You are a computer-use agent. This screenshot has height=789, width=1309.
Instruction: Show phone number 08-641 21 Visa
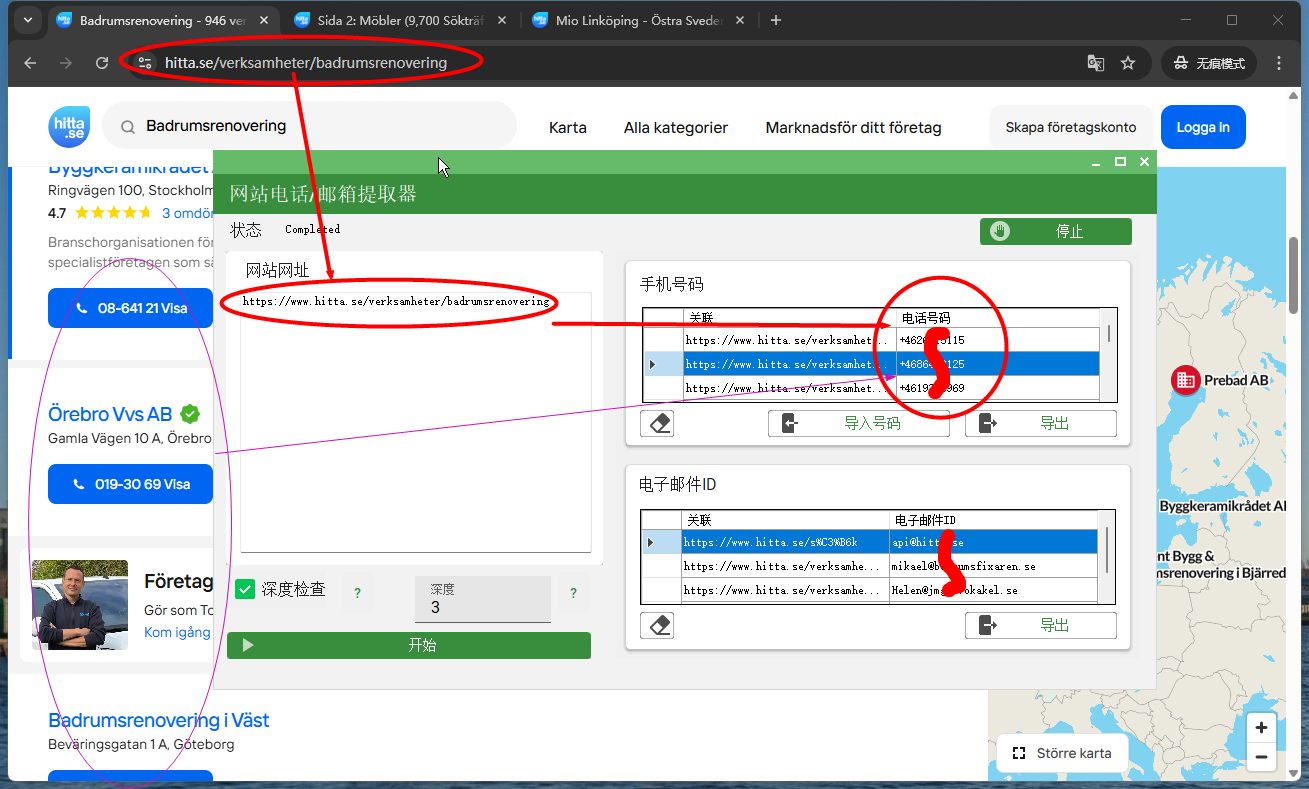click(x=130, y=308)
